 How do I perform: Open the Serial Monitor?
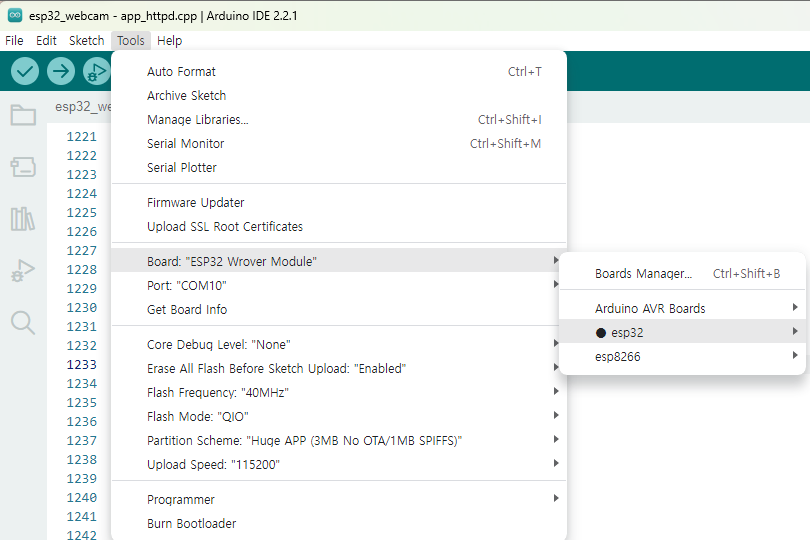pos(339,144)
